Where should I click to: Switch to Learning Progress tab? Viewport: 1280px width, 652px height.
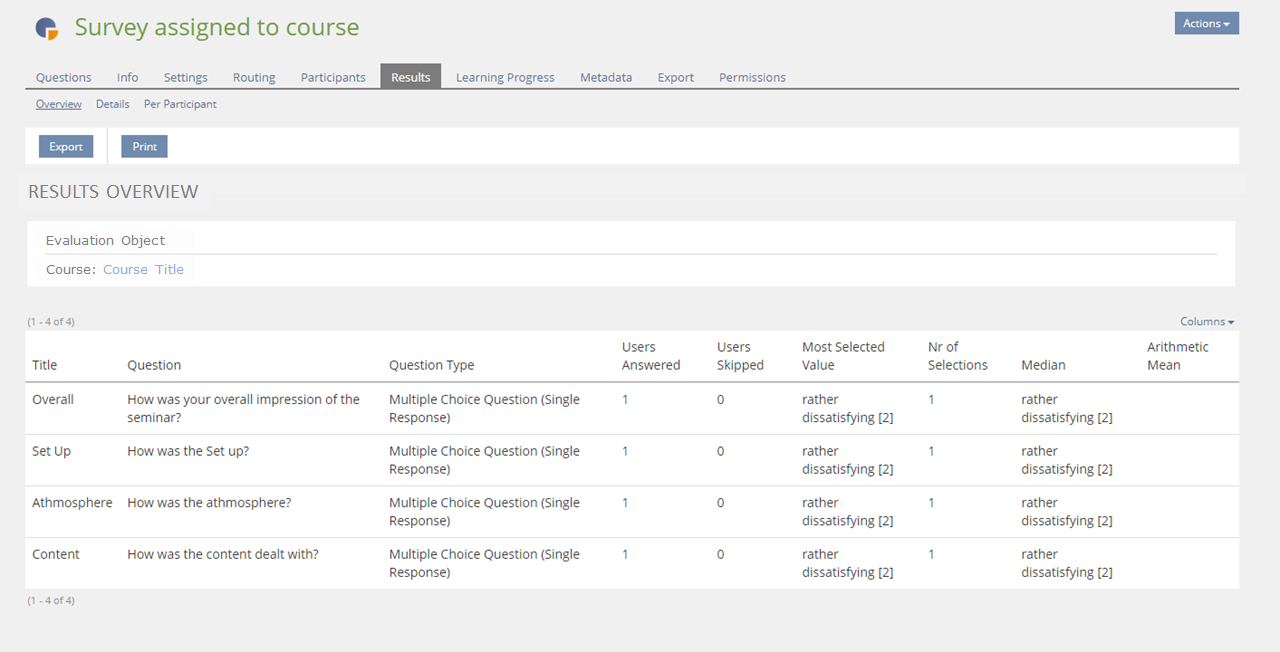(x=505, y=77)
